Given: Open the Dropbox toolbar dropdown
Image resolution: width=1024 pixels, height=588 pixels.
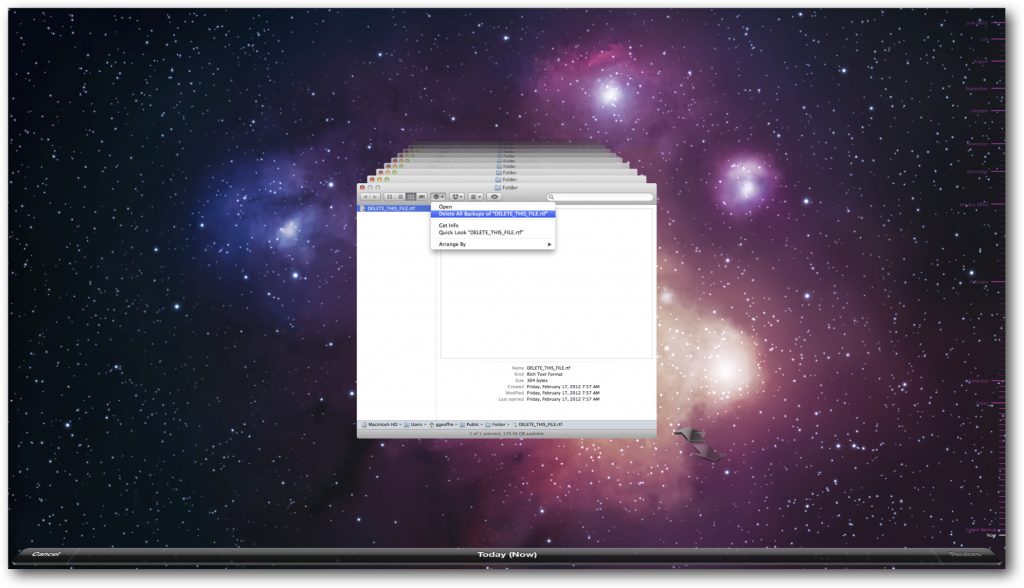Looking at the screenshot, I should [x=458, y=197].
